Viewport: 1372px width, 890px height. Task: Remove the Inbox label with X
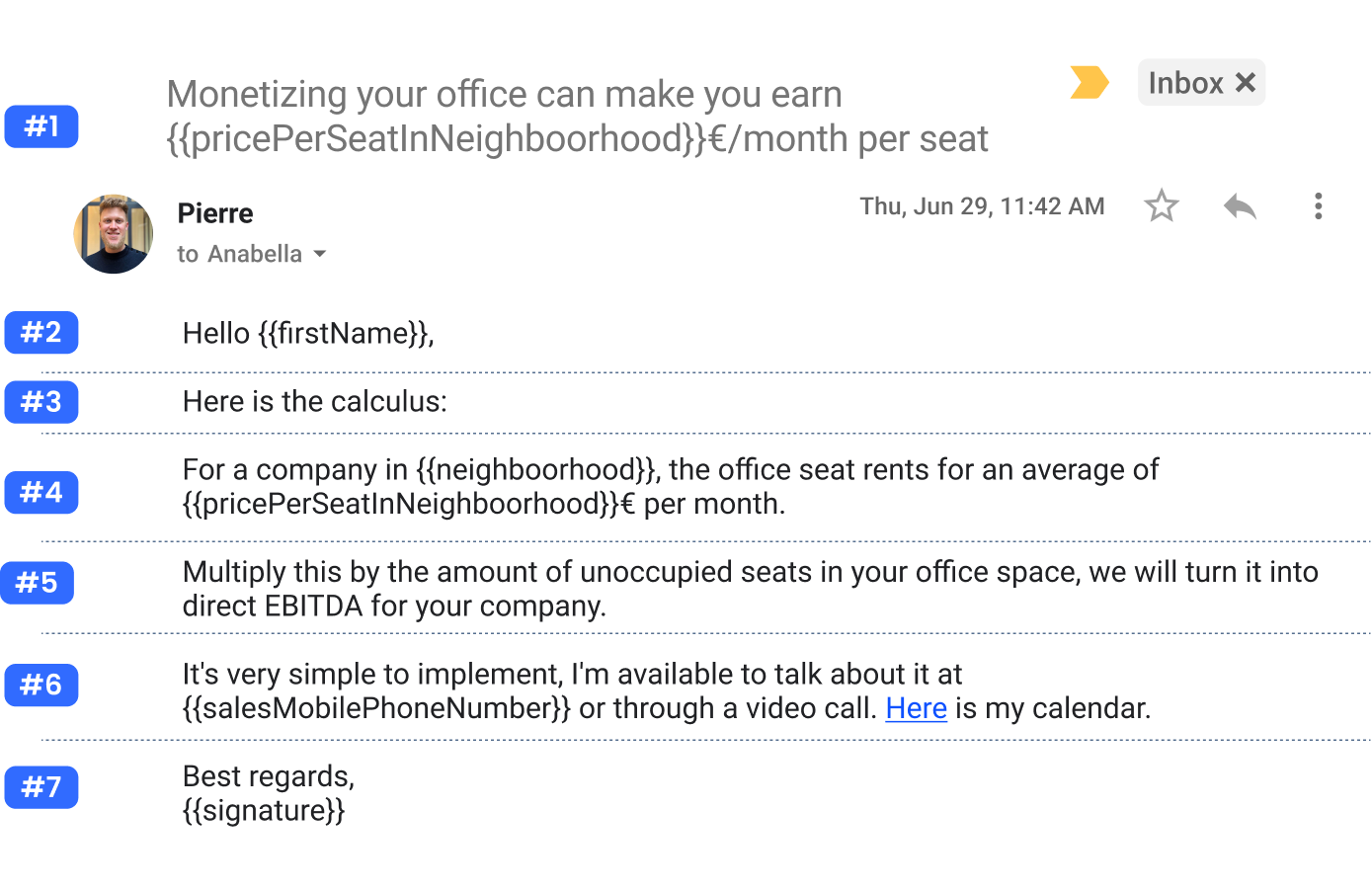coord(1246,83)
